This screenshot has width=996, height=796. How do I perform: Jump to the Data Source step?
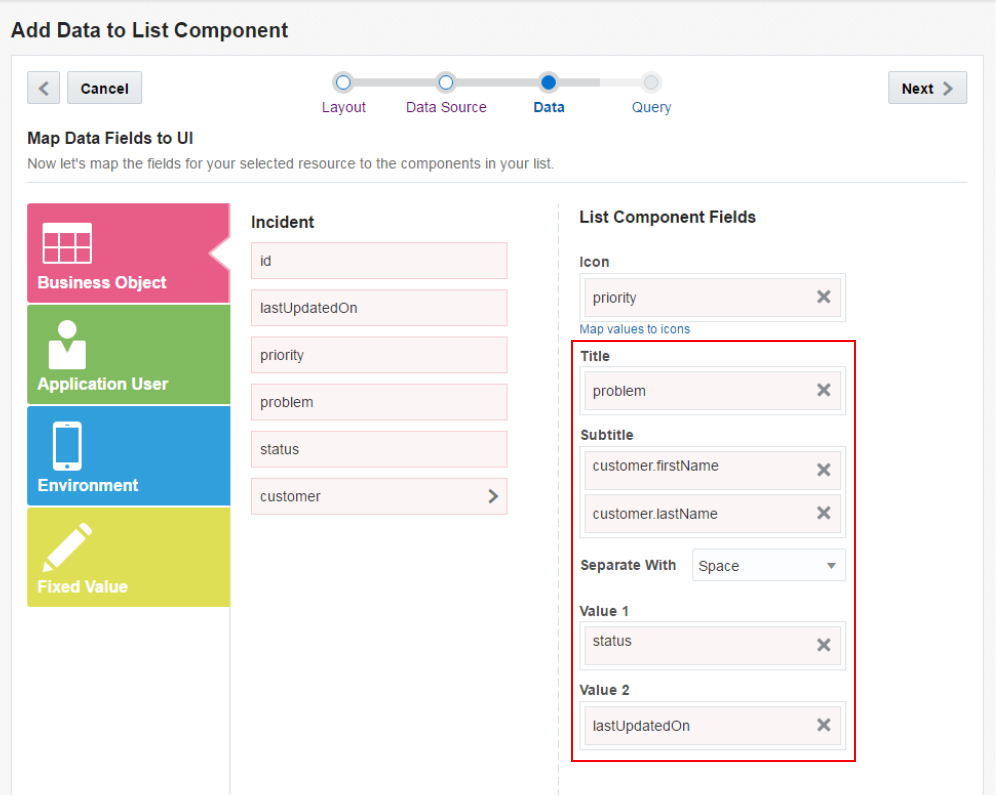pyautogui.click(x=446, y=83)
